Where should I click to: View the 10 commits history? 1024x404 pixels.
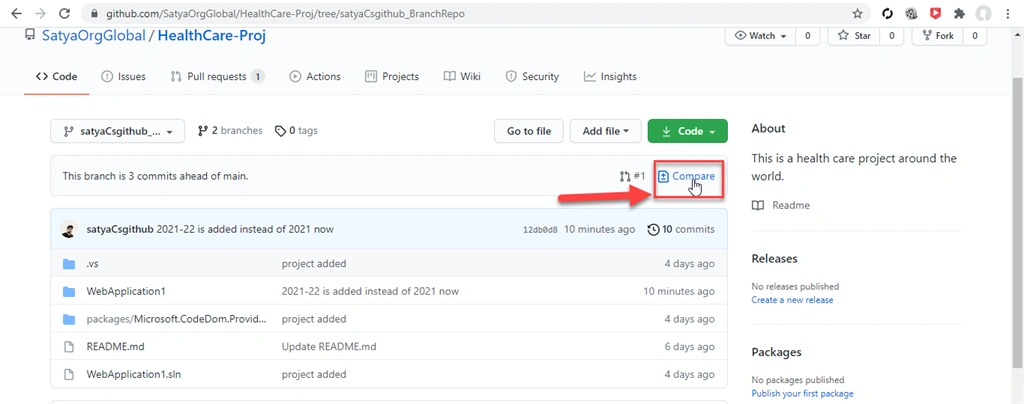pos(680,230)
